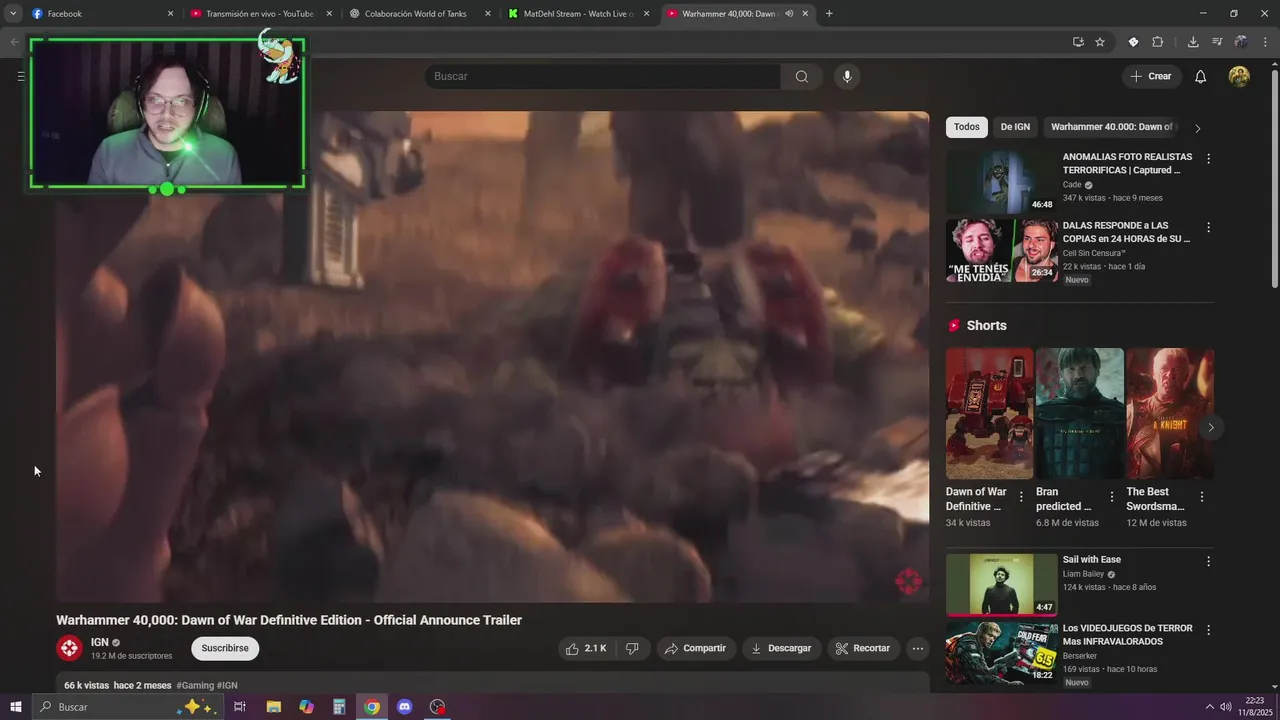Click the taskbar volume speaker icon
Viewport: 1280px width, 720px height.
(1227, 707)
